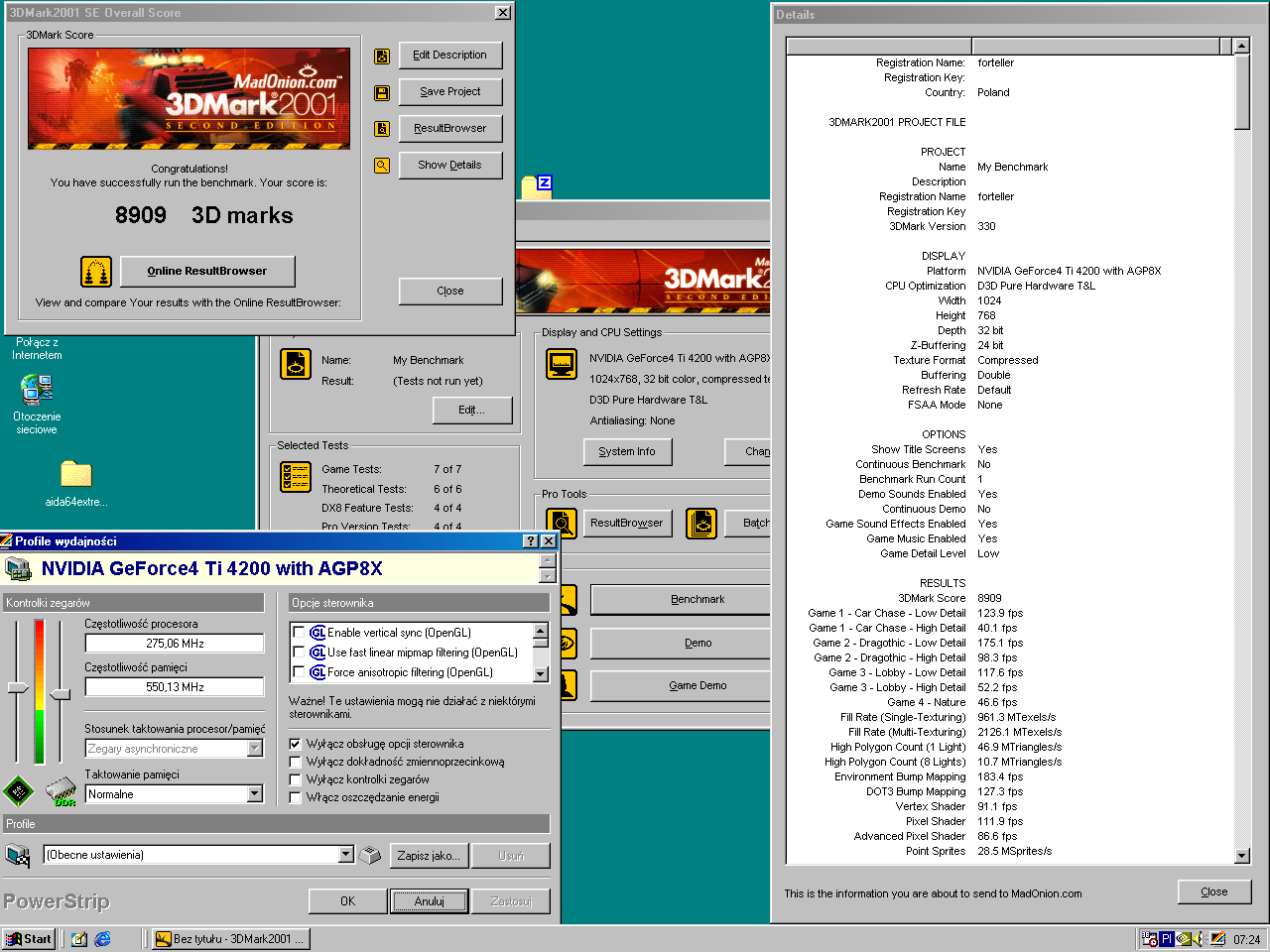This screenshot has height=952, width=1270.
Task: Click the driver options list scroll-down arrow
Action: 541,673
